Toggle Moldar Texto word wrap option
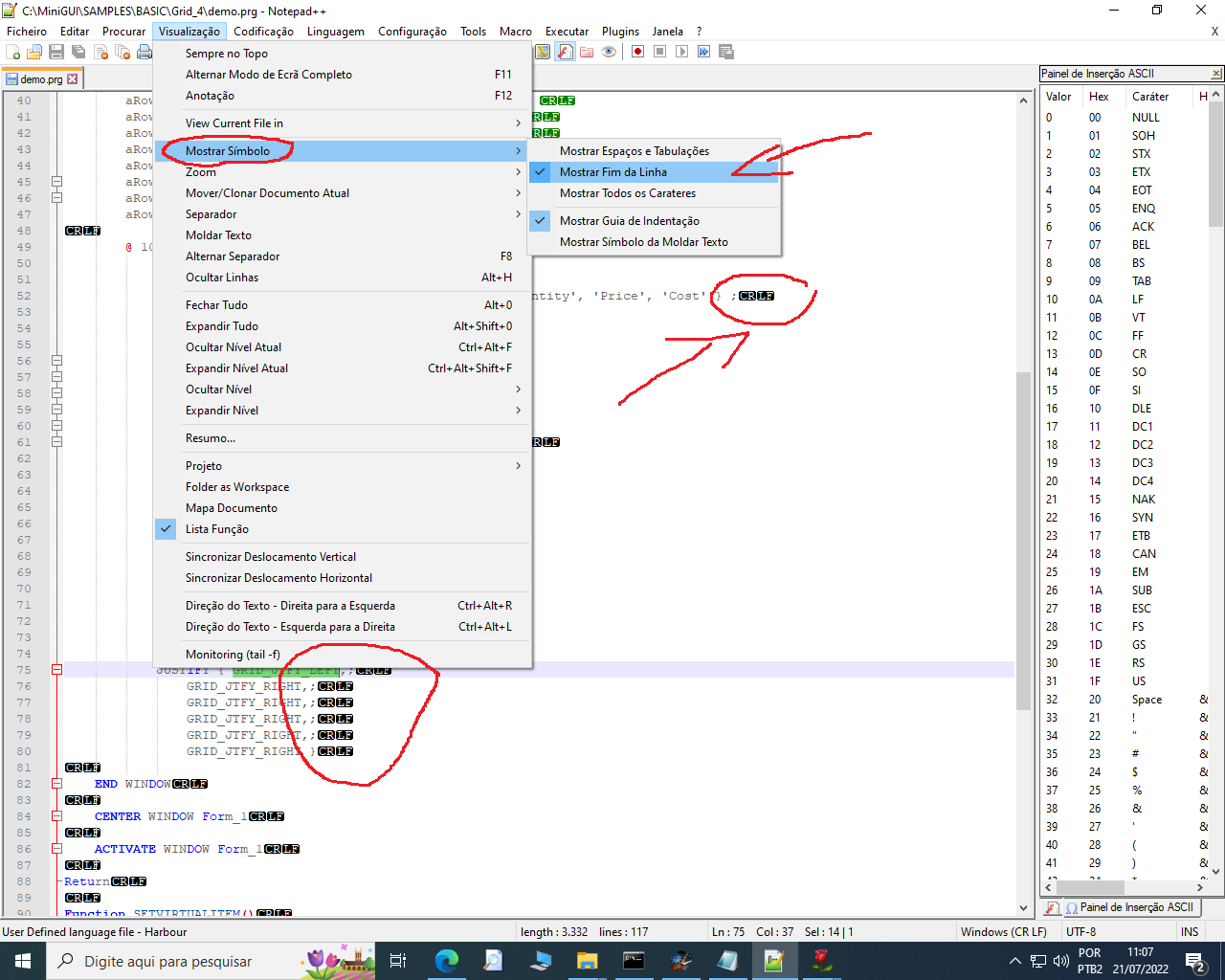The height and width of the screenshot is (980, 1225). tap(342, 235)
